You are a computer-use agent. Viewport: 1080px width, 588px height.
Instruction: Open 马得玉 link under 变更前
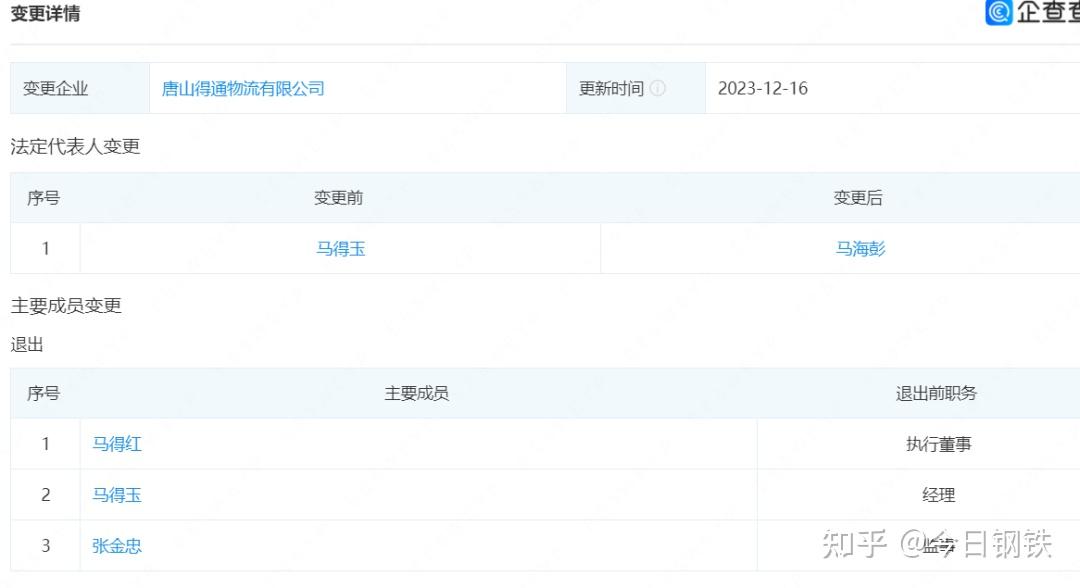(340, 249)
